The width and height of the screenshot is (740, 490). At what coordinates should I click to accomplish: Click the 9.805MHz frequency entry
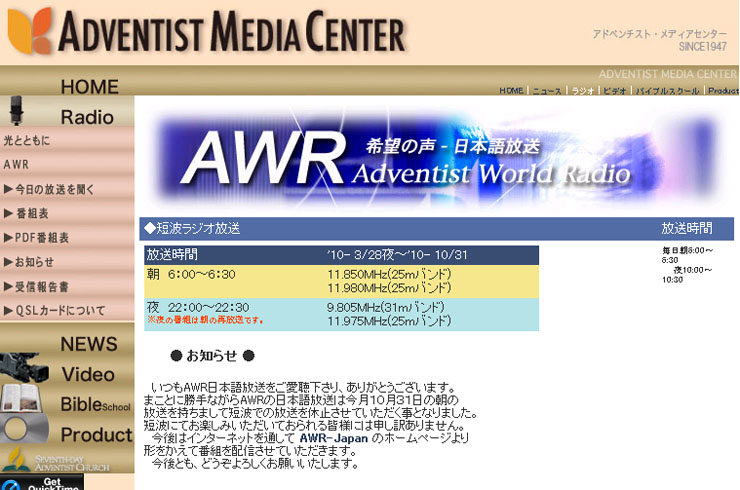click(386, 307)
